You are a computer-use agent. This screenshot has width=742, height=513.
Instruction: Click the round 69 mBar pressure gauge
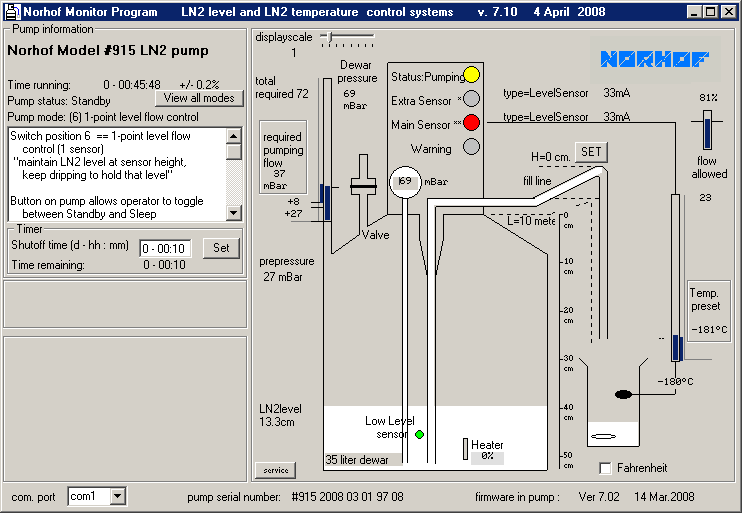[x=405, y=182]
